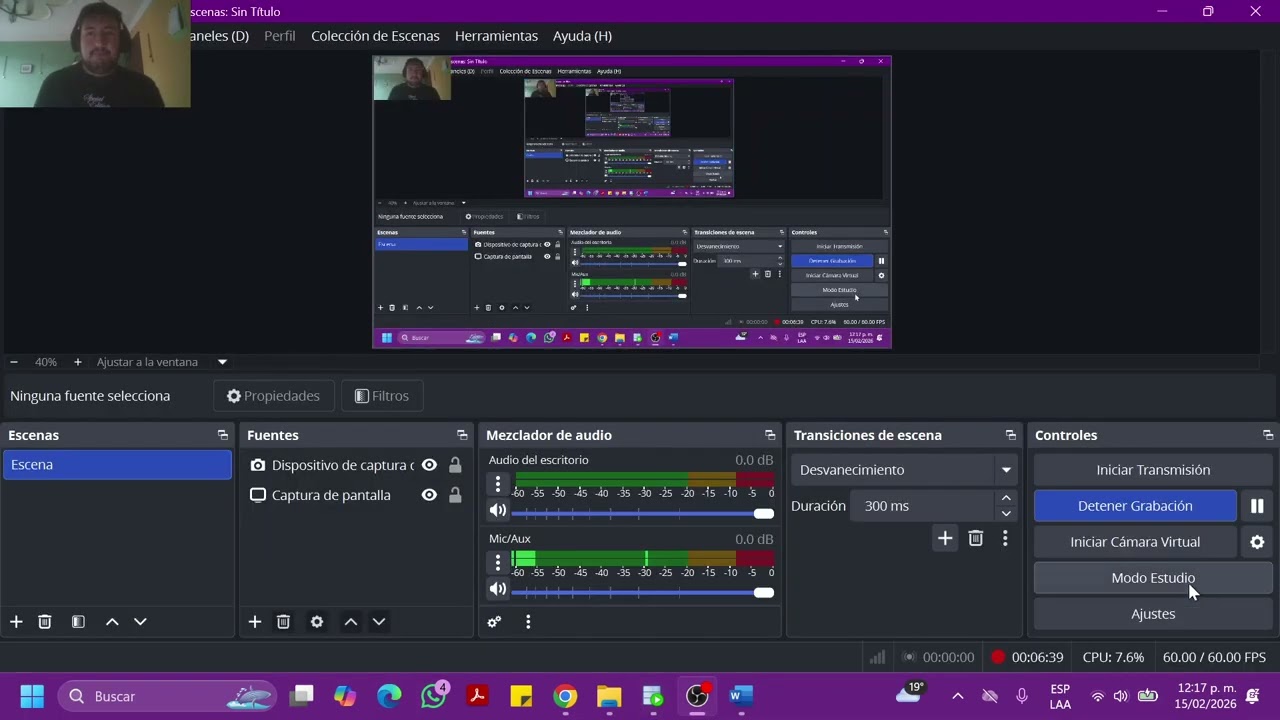Pause the recording
This screenshot has height=720, width=1280.
point(1257,506)
